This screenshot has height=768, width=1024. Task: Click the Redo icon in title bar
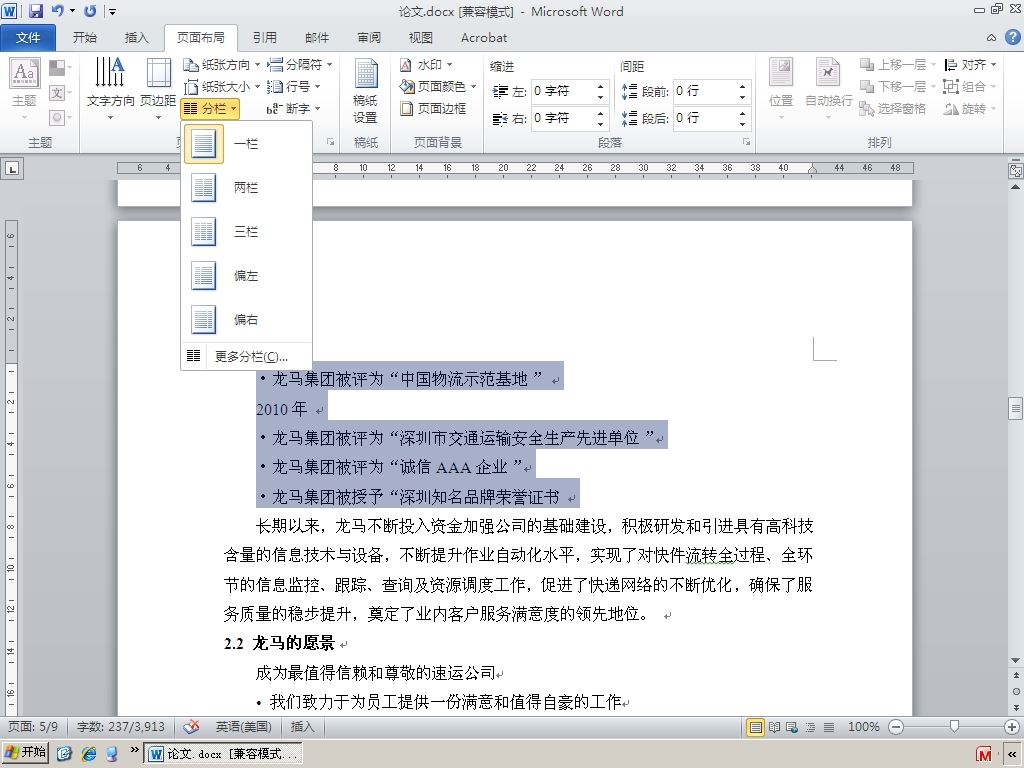pos(90,10)
